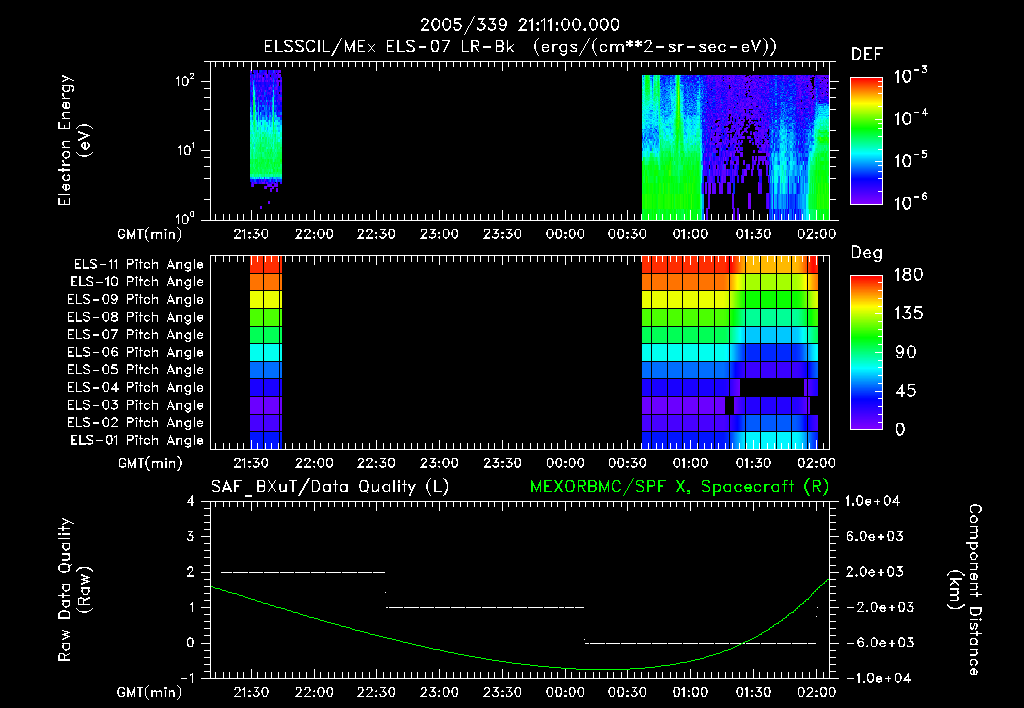
Task: Click the 135 value on the Deg scale
Action: pyautogui.click(x=908, y=313)
